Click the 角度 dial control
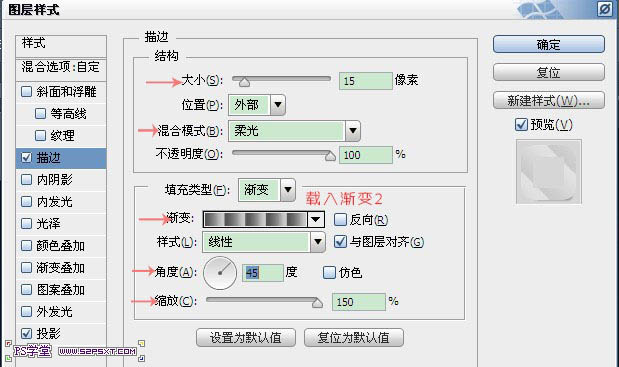 pos(220,273)
